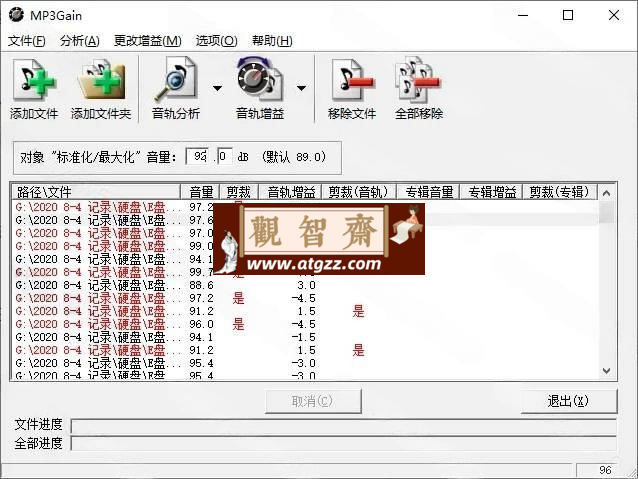Click the 3.0 track gain value
This screenshot has width=638, height=479.
click(x=306, y=285)
